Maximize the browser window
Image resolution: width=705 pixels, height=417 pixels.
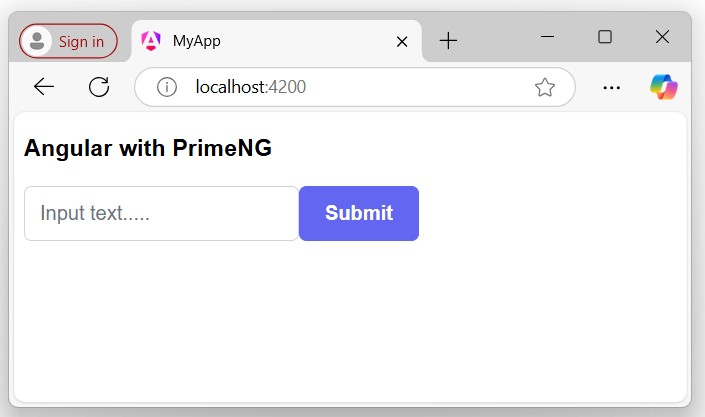[604, 37]
